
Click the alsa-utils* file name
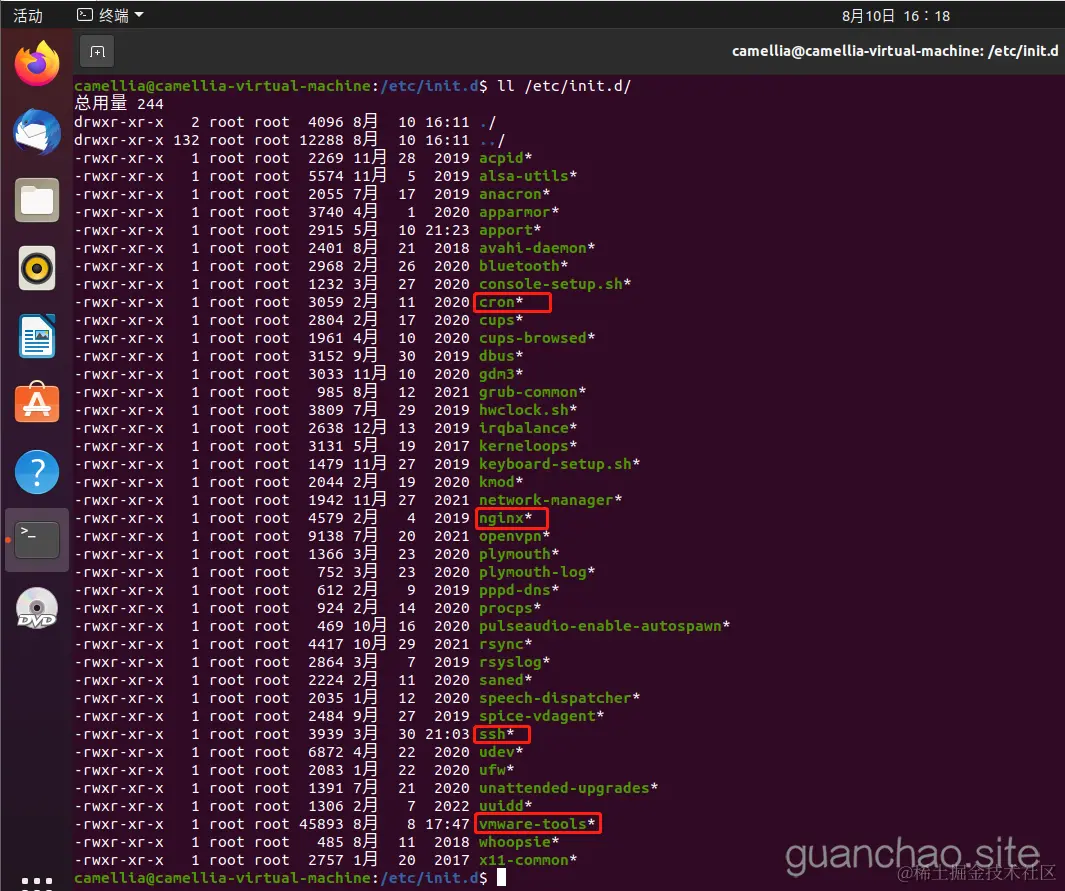(x=528, y=176)
